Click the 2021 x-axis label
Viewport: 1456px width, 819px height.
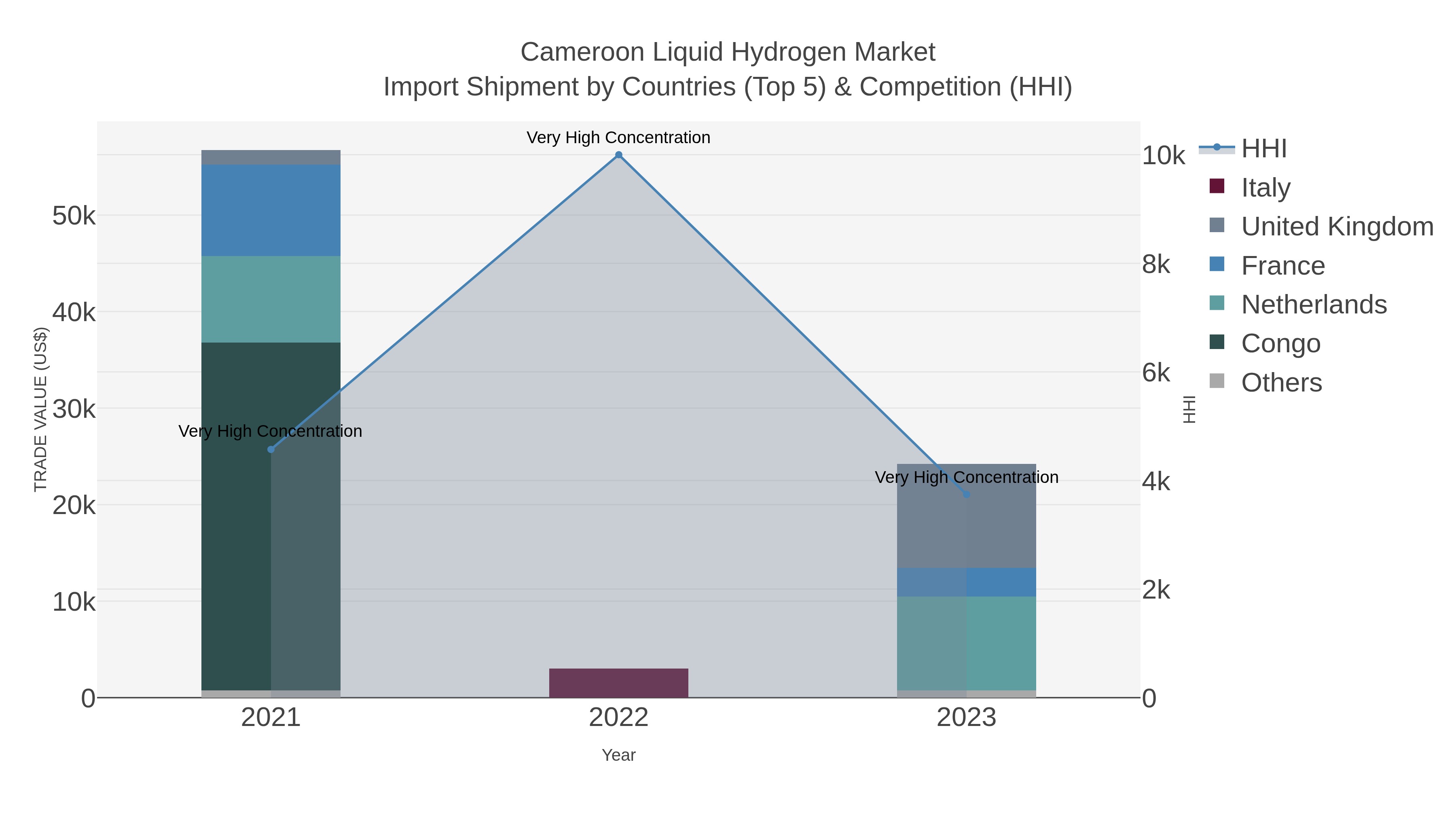271,718
